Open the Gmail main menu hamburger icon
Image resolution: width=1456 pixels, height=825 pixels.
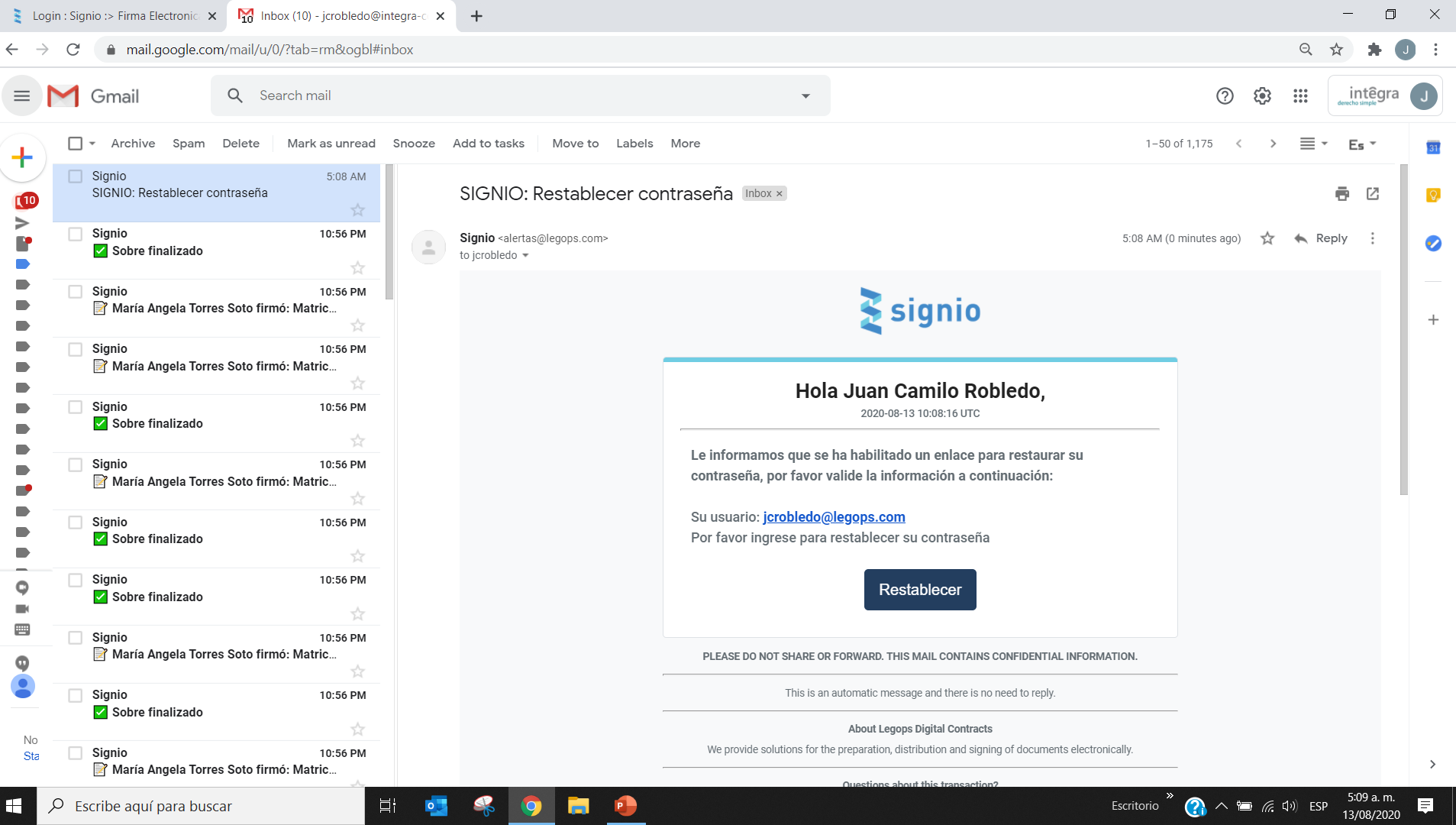coord(22,95)
